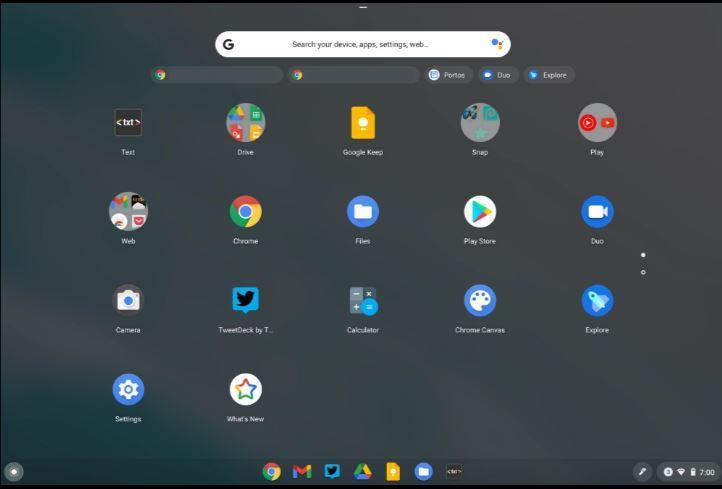Switch to the second launcher page

[x=643, y=272]
